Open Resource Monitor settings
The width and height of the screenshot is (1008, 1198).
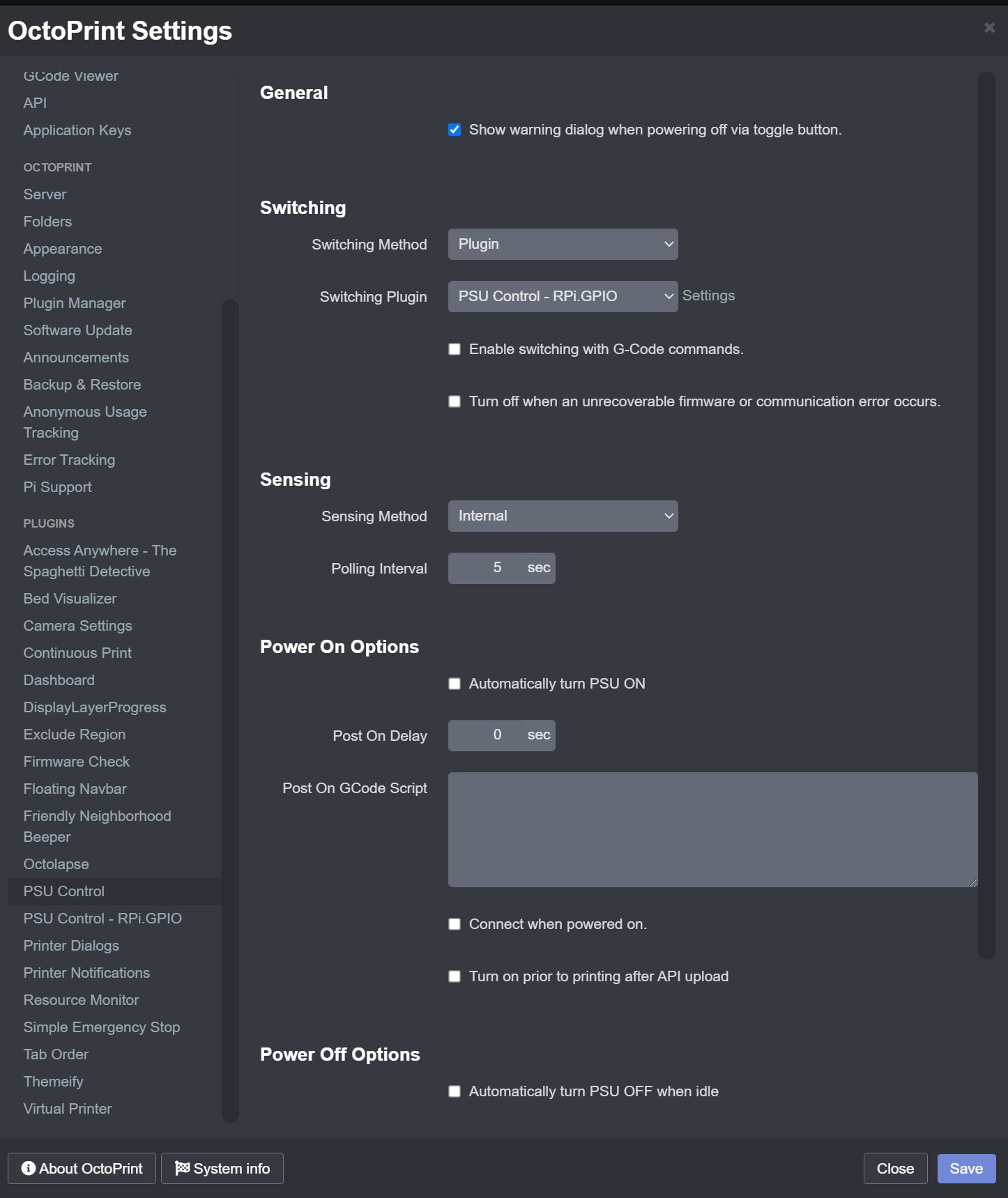coord(81,1000)
